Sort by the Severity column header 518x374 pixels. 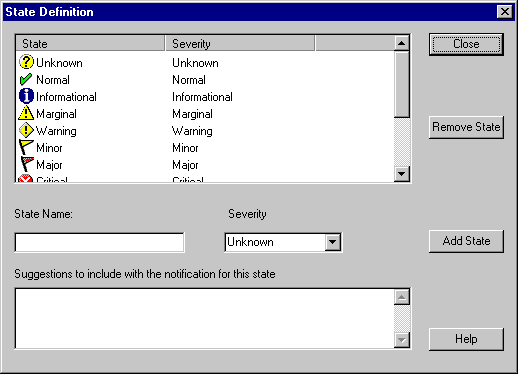click(240, 43)
